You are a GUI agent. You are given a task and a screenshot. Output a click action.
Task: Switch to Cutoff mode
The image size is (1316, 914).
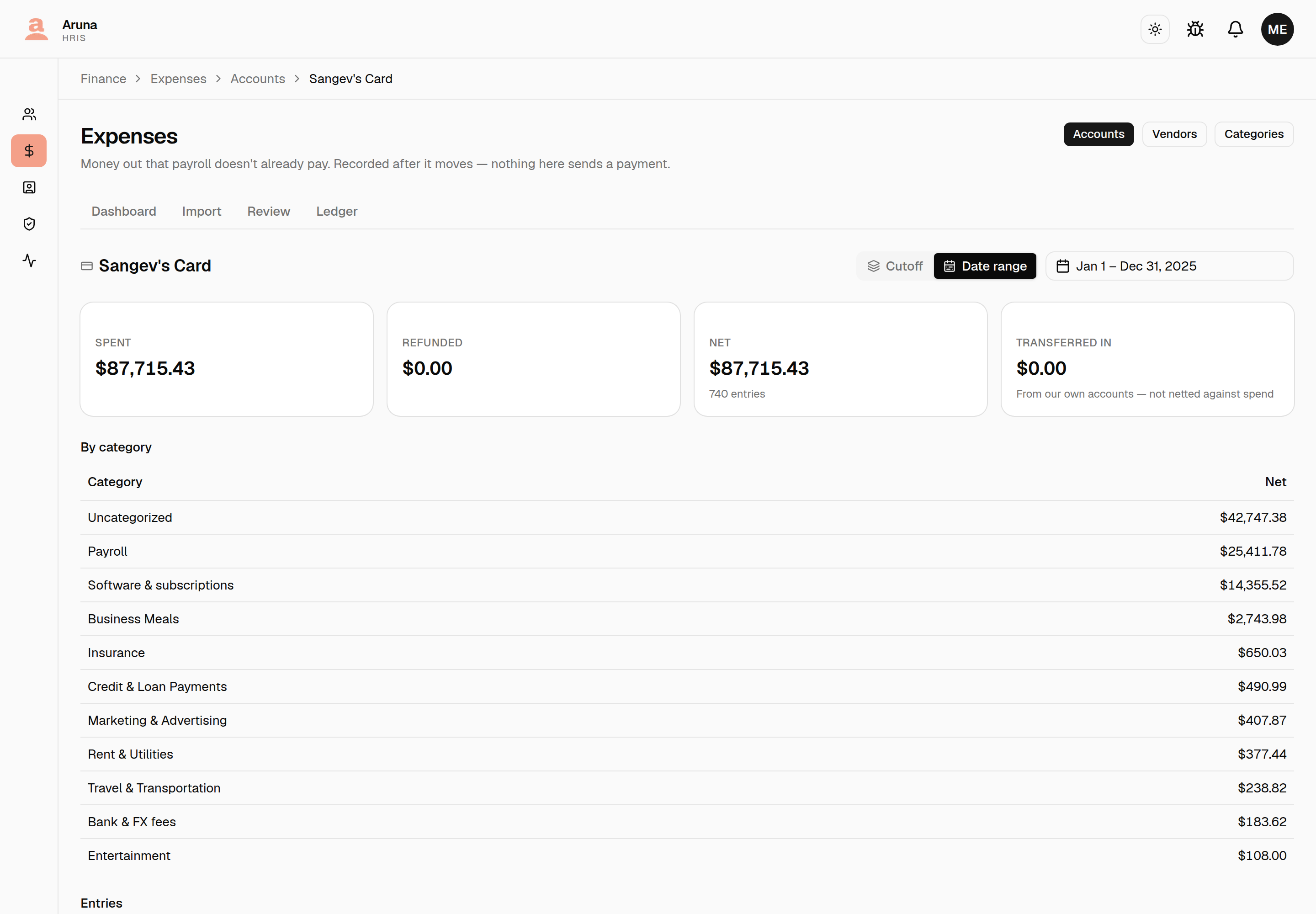click(895, 266)
